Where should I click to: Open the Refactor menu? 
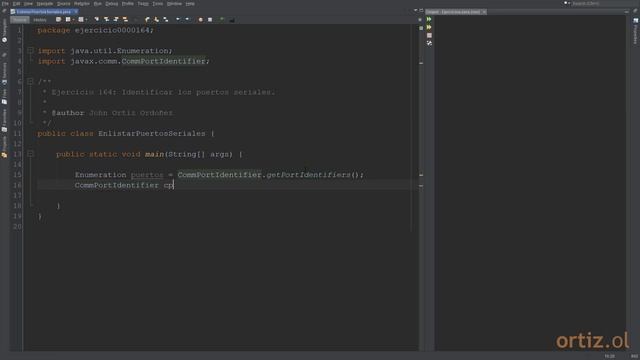pyautogui.click(x=82, y=4)
